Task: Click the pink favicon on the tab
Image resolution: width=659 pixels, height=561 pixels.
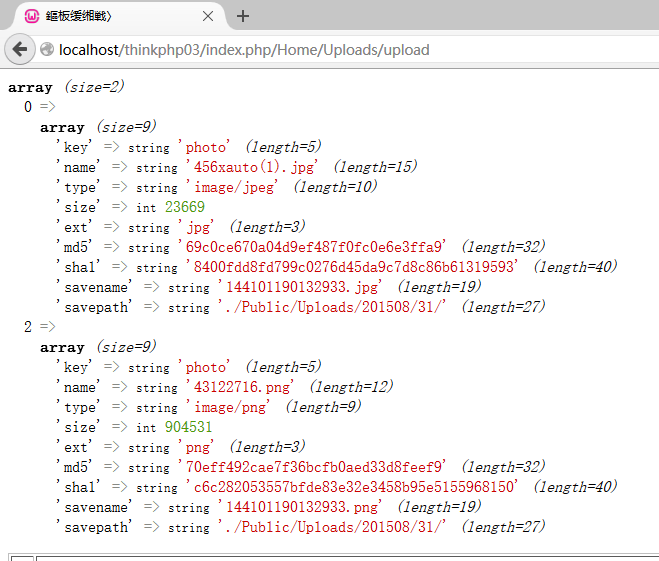Action: pyautogui.click(x=32, y=16)
